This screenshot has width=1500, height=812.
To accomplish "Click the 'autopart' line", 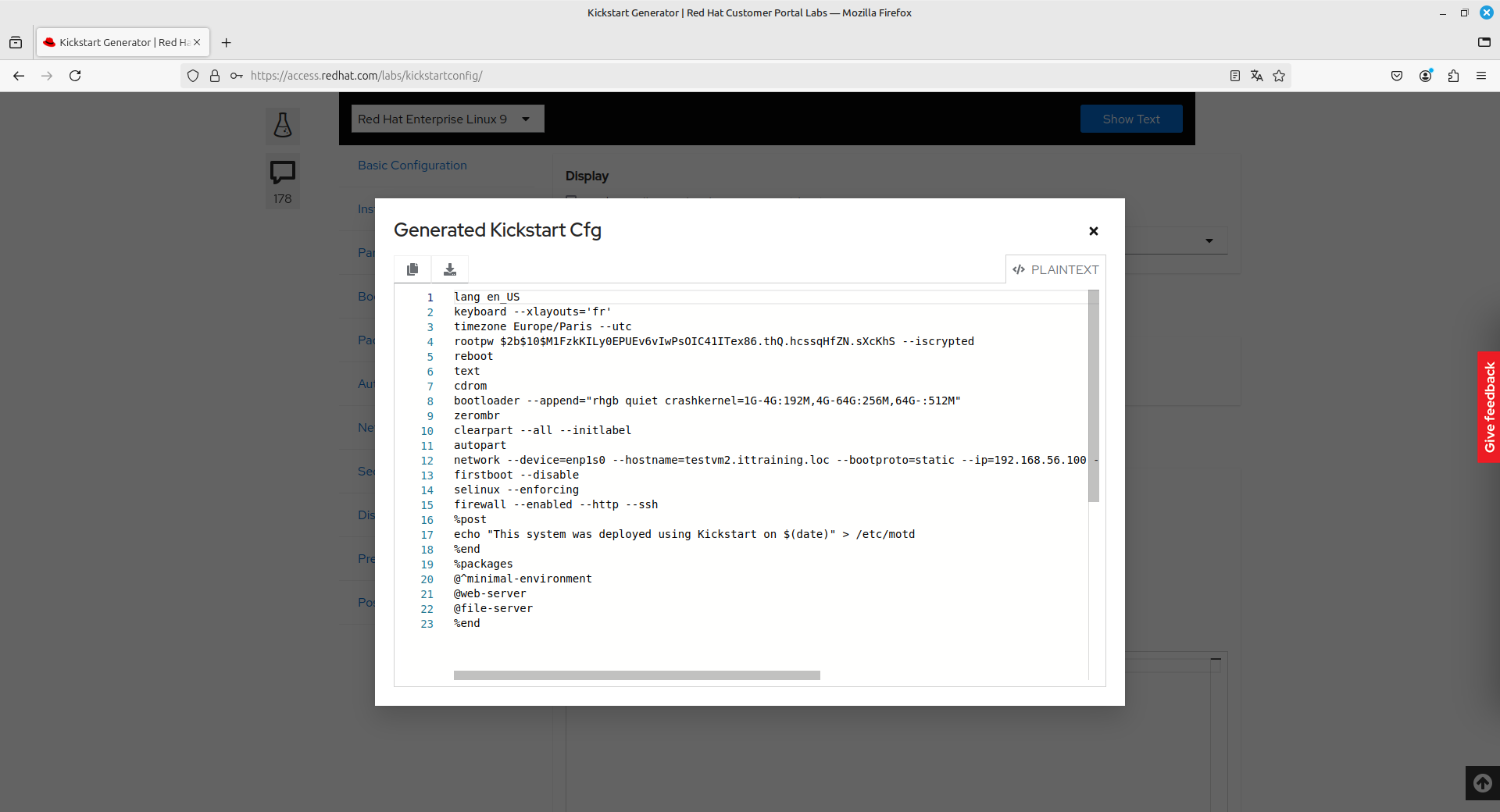I will [480, 445].
